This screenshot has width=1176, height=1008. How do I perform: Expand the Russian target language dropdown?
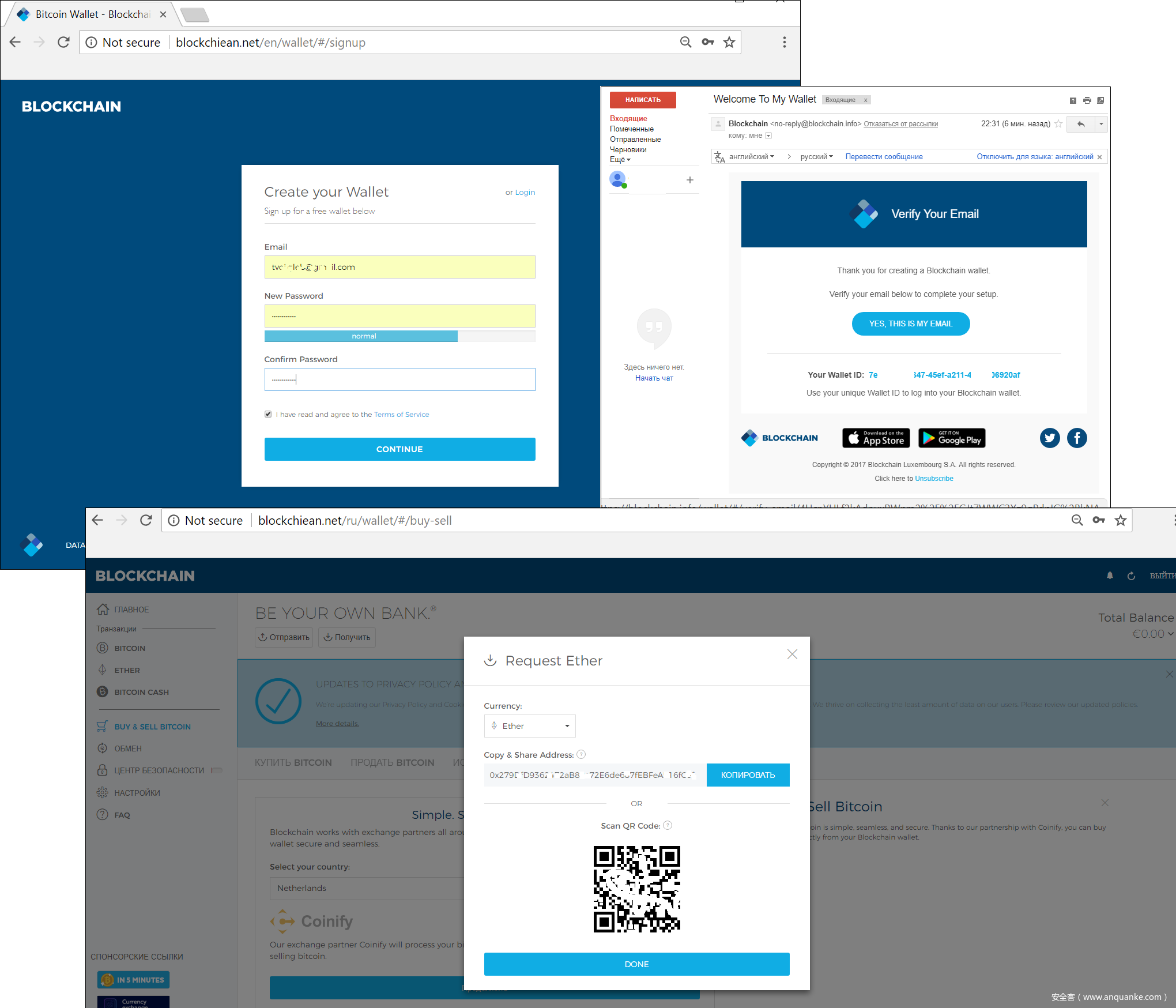[x=816, y=156]
